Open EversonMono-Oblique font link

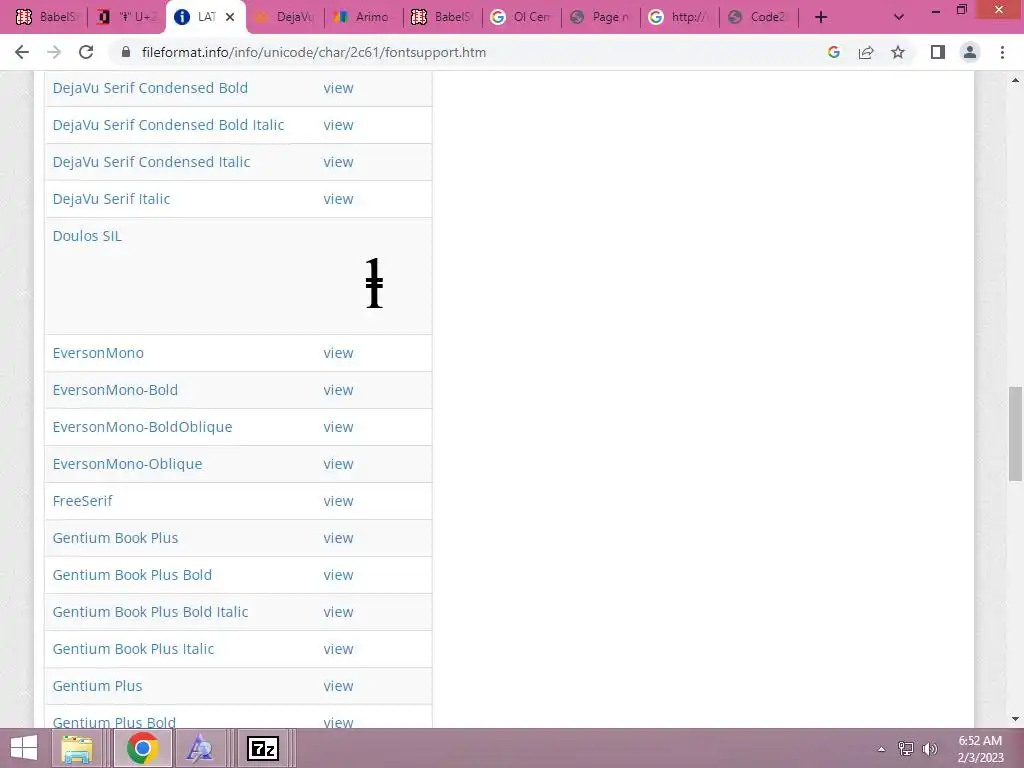pos(127,464)
